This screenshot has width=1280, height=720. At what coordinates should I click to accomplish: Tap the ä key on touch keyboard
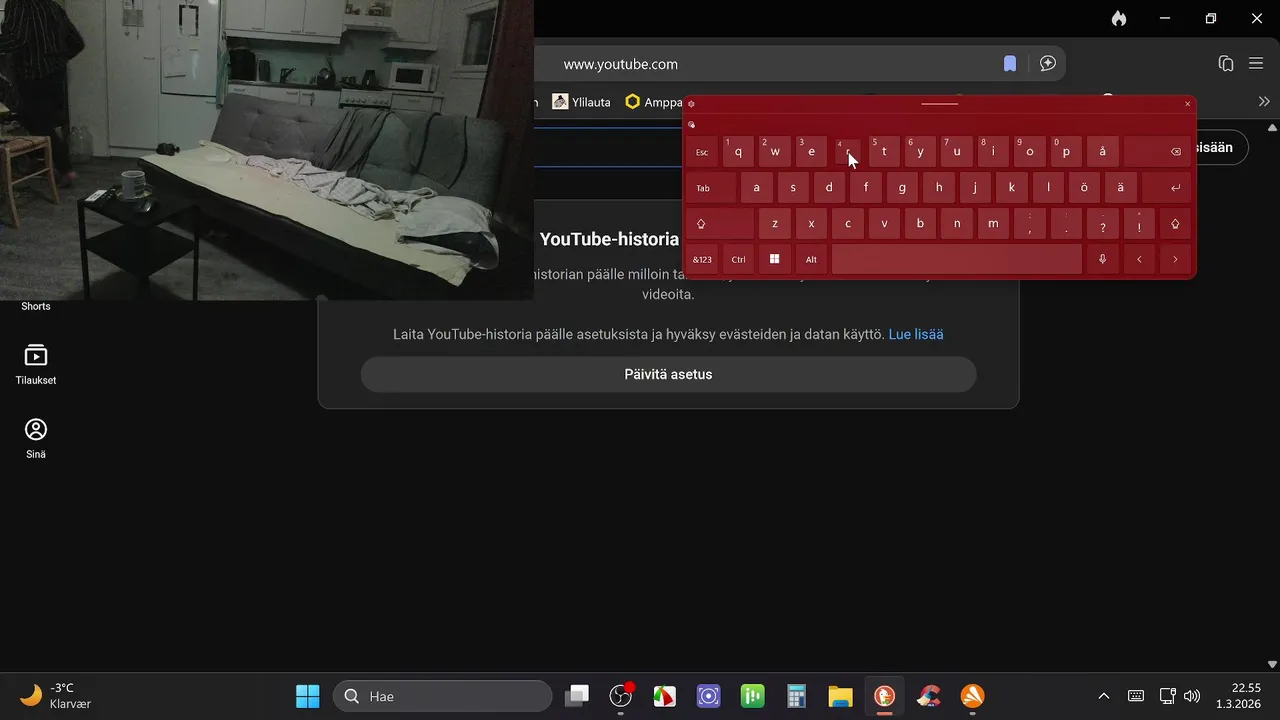tap(1121, 188)
